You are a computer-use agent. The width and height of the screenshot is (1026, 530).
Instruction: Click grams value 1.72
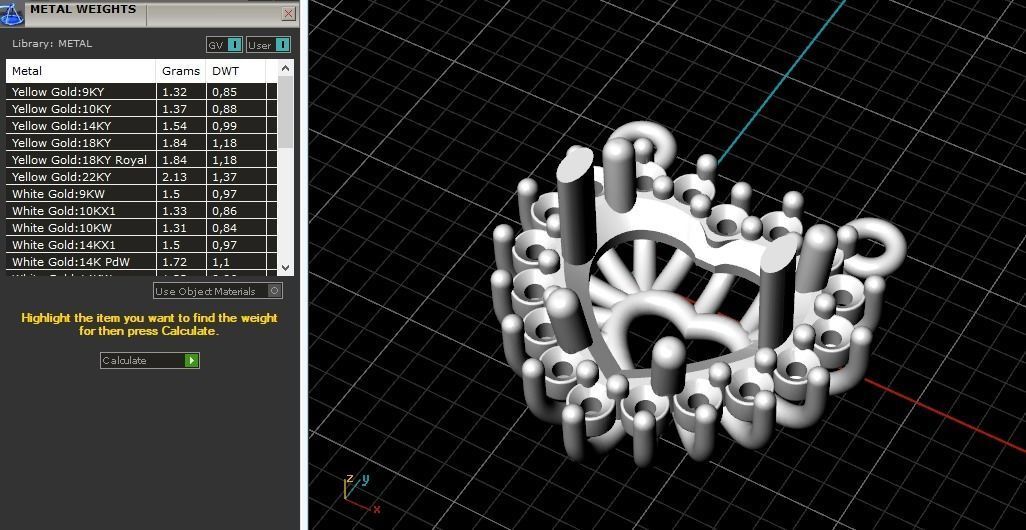point(174,262)
